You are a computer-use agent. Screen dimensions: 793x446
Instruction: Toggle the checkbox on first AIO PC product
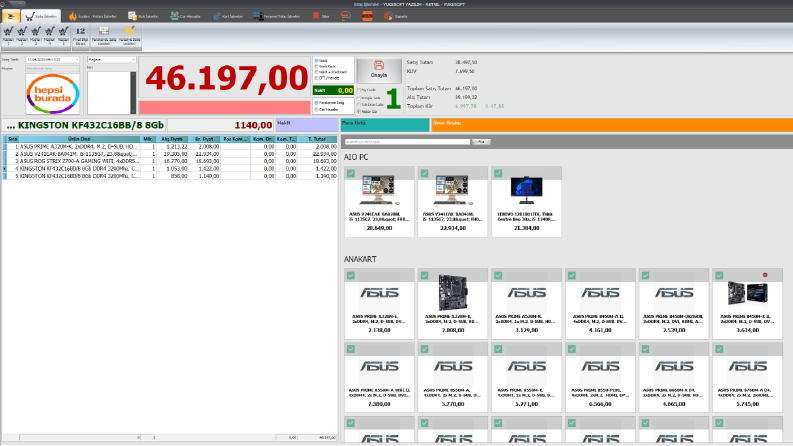[351, 173]
